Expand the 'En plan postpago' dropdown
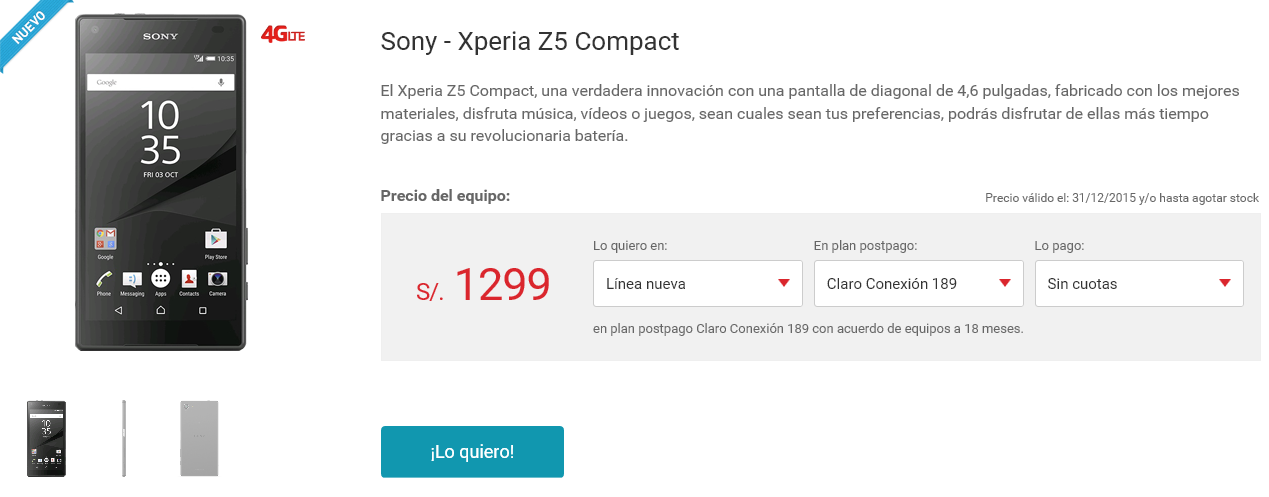 click(x=919, y=283)
